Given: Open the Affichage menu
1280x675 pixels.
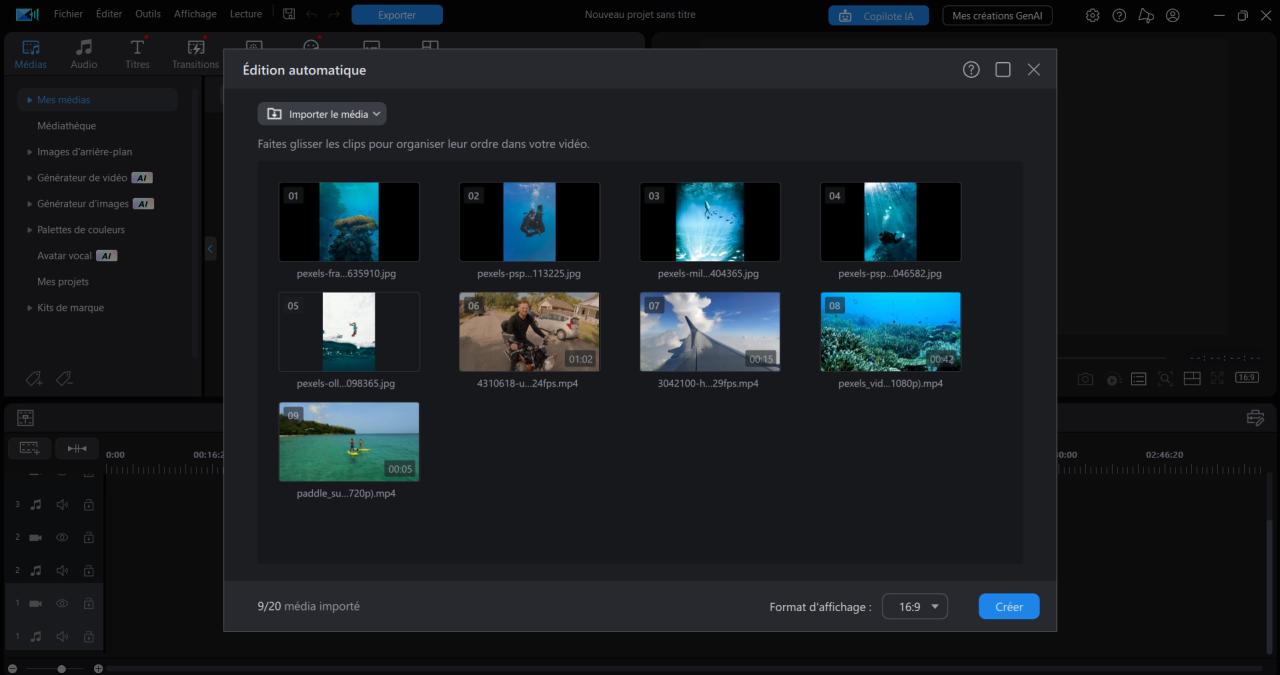Looking at the screenshot, I should [195, 14].
